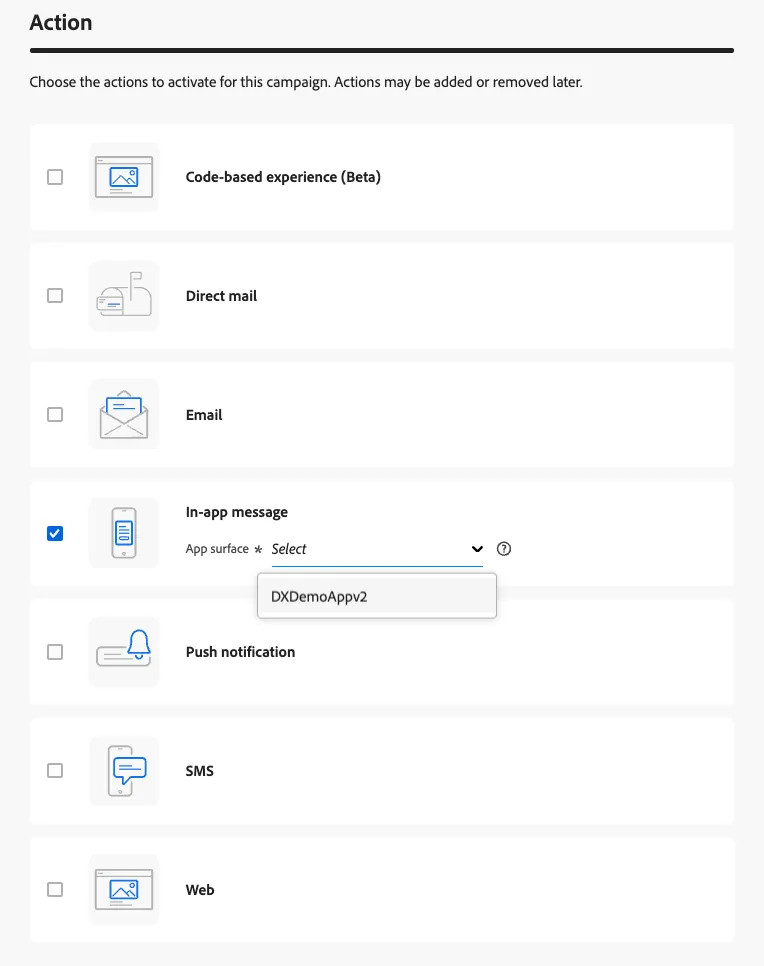Image resolution: width=764 pixels, height=966 pixels.
Task: Choose DXDemoAppv2 from the dropdown list
Action: click(x=377, y=596)
